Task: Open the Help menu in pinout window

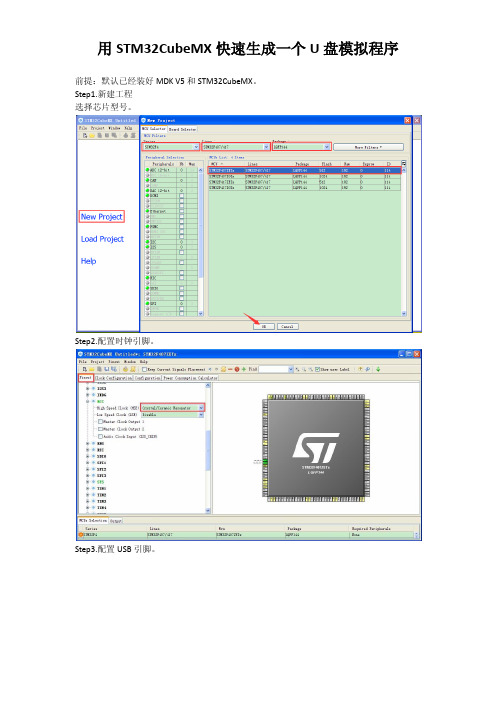Action: click(144, 361)
